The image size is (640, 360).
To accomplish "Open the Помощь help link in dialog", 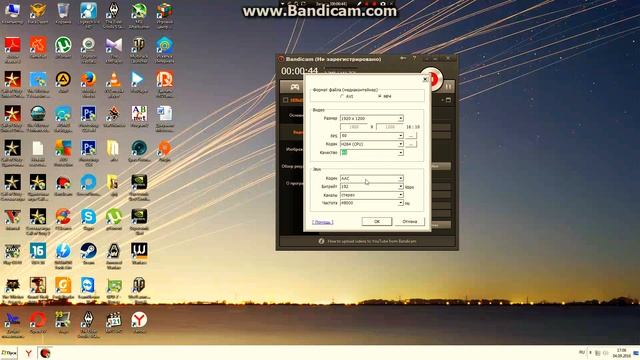I will pos(323,222).
